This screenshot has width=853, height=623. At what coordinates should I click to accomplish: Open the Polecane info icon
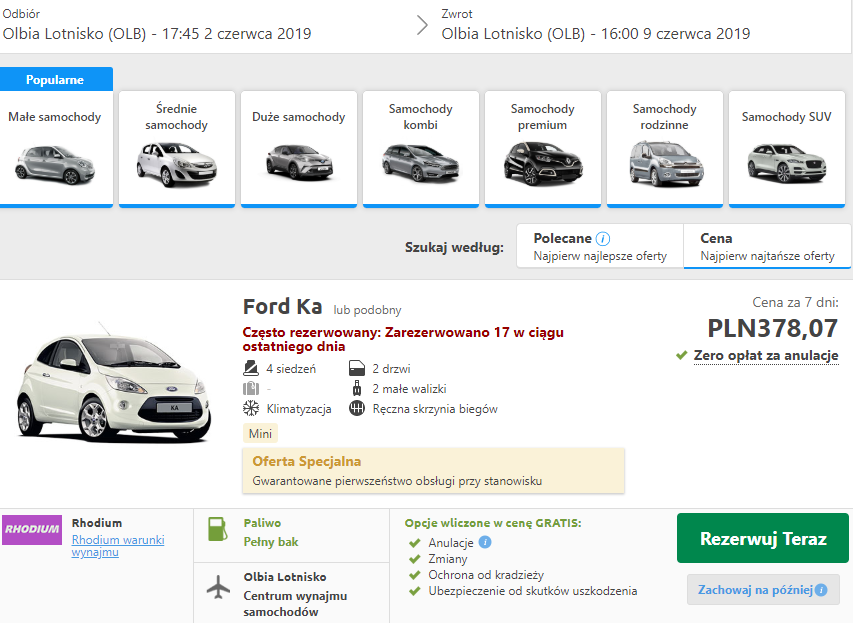click(603, 239)
